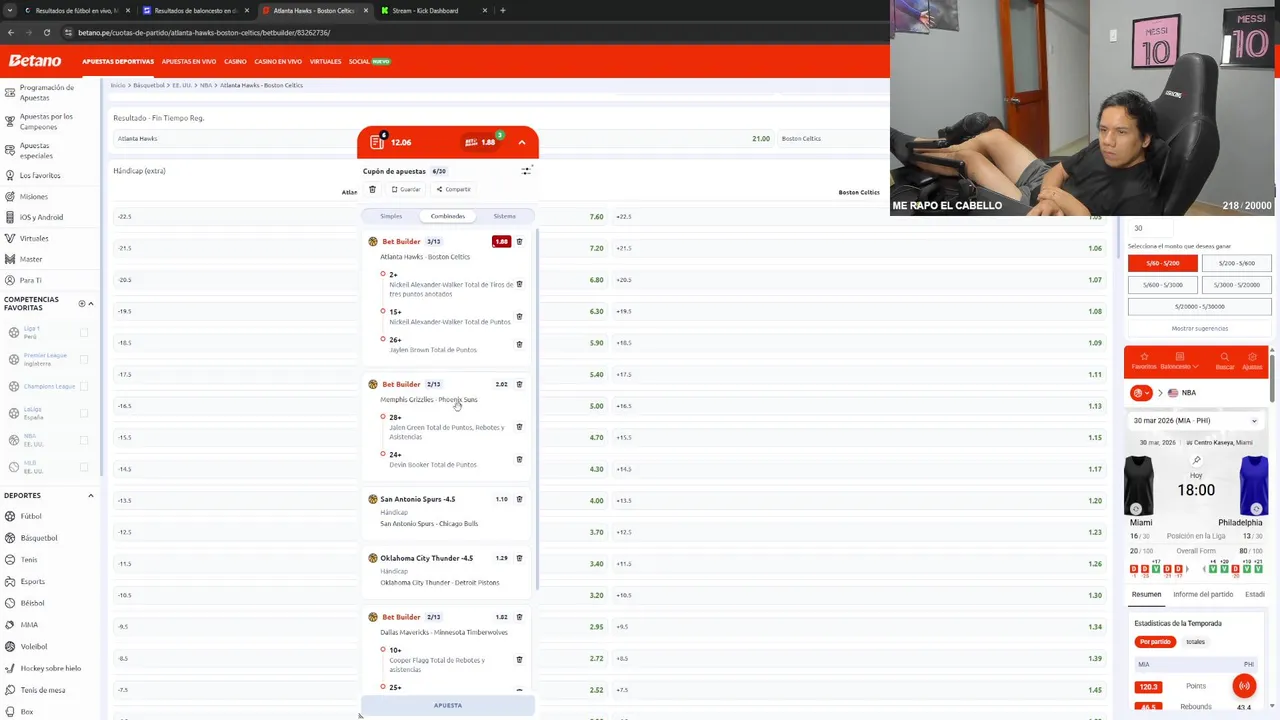This screenshot has height=720, width=1280.
Task: Select the Por partido stats toggle
Action: (x=1155, y=642)
